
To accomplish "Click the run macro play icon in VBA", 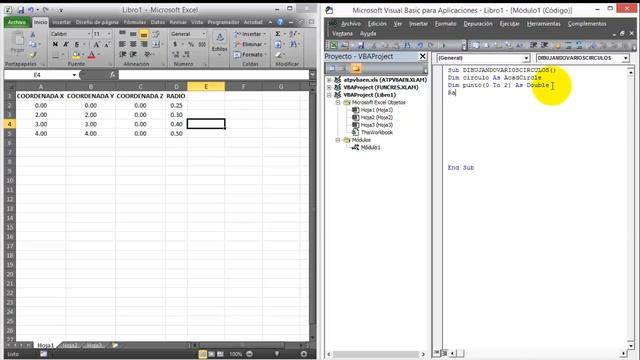I will tap(444, 45).
